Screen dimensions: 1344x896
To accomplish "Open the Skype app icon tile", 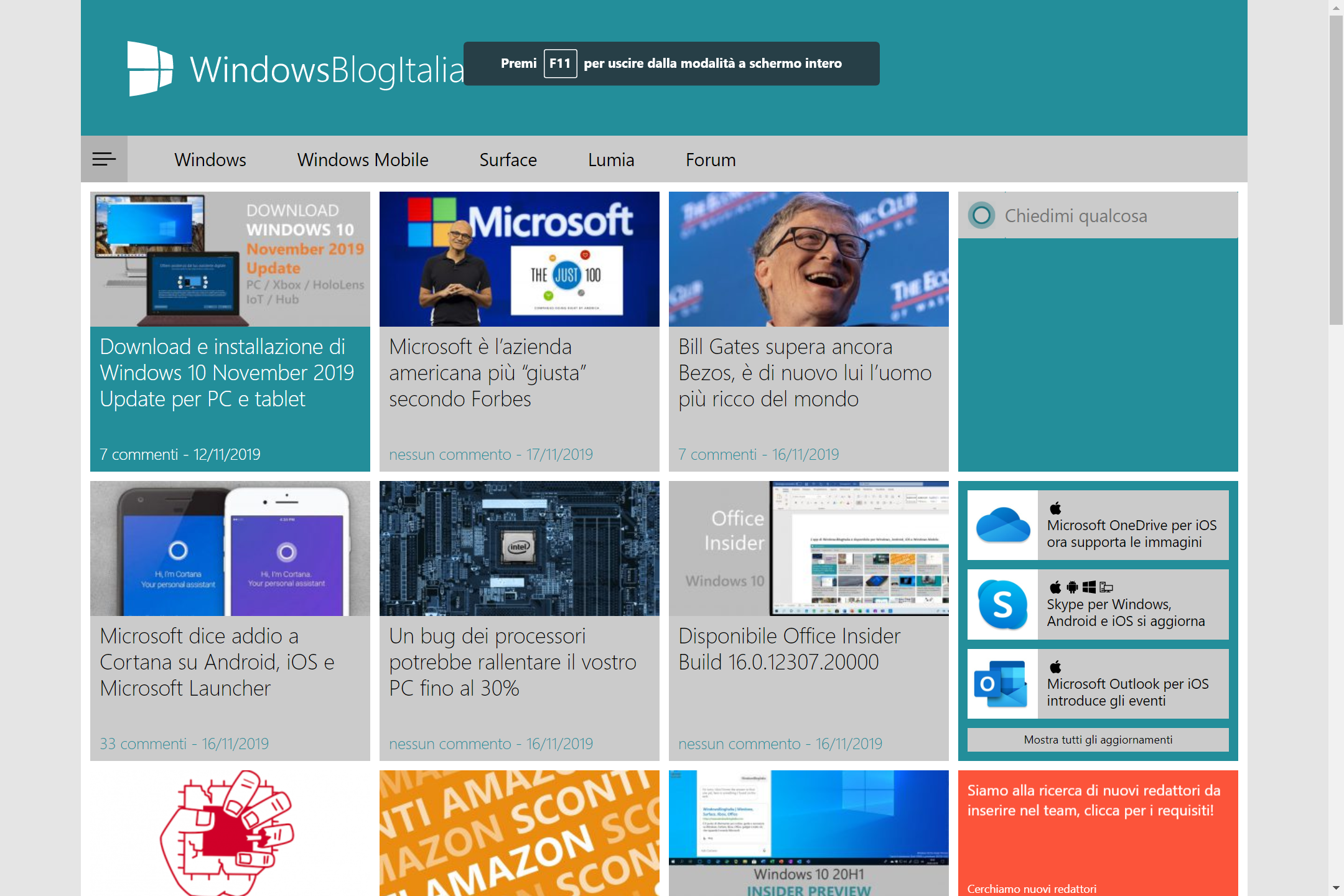I will point(1002,604).
